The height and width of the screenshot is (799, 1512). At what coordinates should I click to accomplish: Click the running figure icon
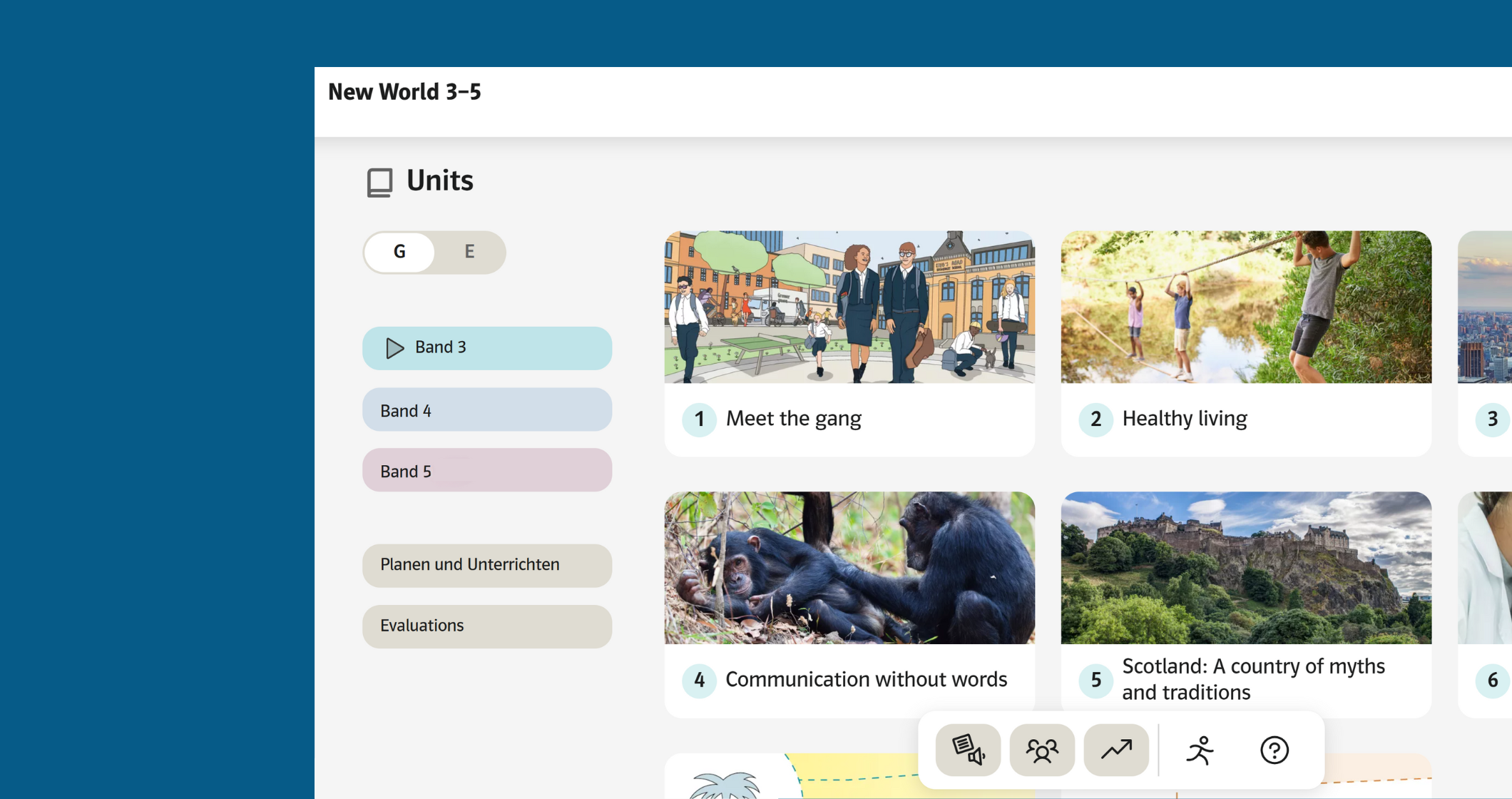tap(1200, 750)
